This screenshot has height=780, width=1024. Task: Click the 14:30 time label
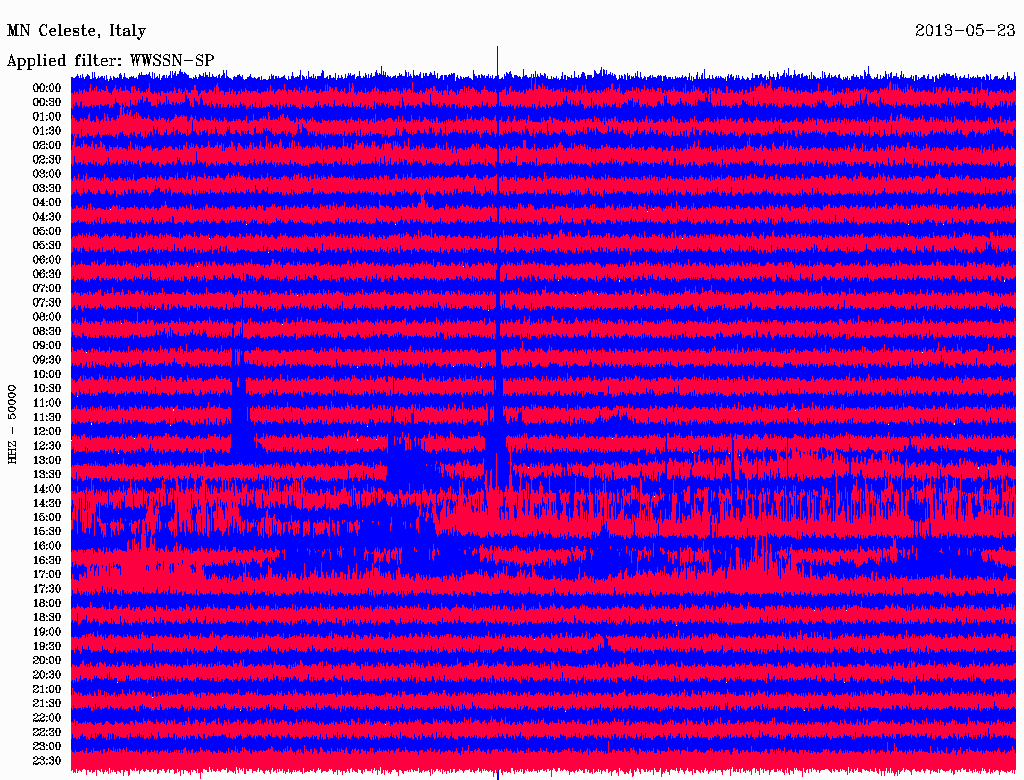[x=47, y=503]
